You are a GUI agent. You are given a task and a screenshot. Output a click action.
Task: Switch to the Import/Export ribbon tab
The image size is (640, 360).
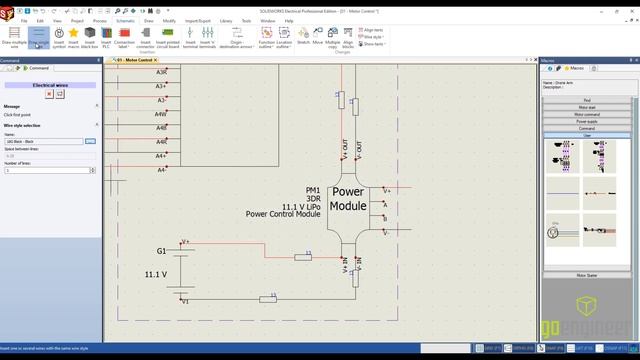point(198,21)
